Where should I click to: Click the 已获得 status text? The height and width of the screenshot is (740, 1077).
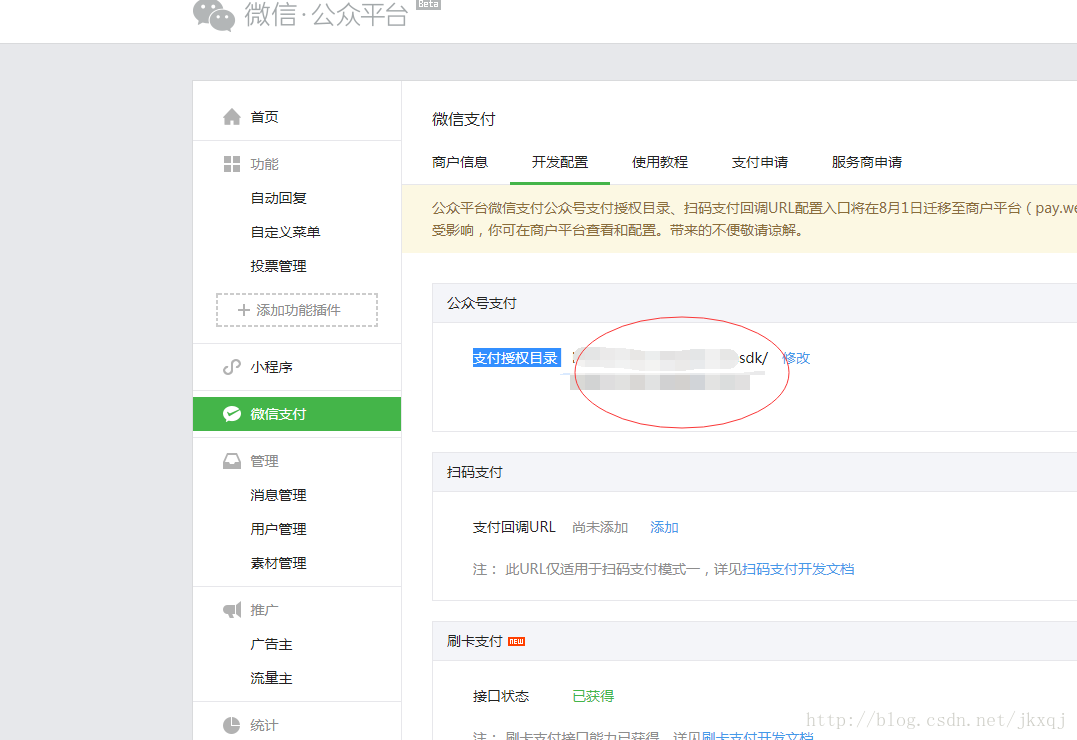pyautogui.click(x=593, y=696)
